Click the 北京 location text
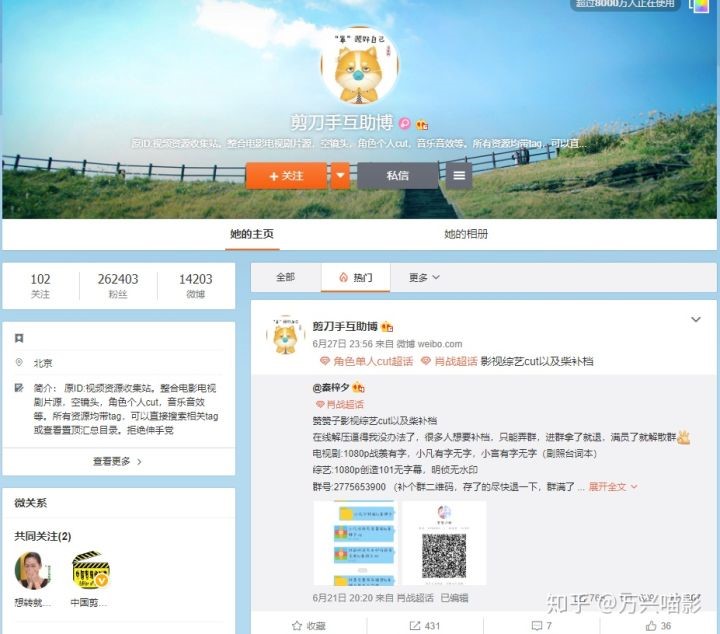Viewport: 720px width, 634px height. pyautogui.click(x=43, y=363)
